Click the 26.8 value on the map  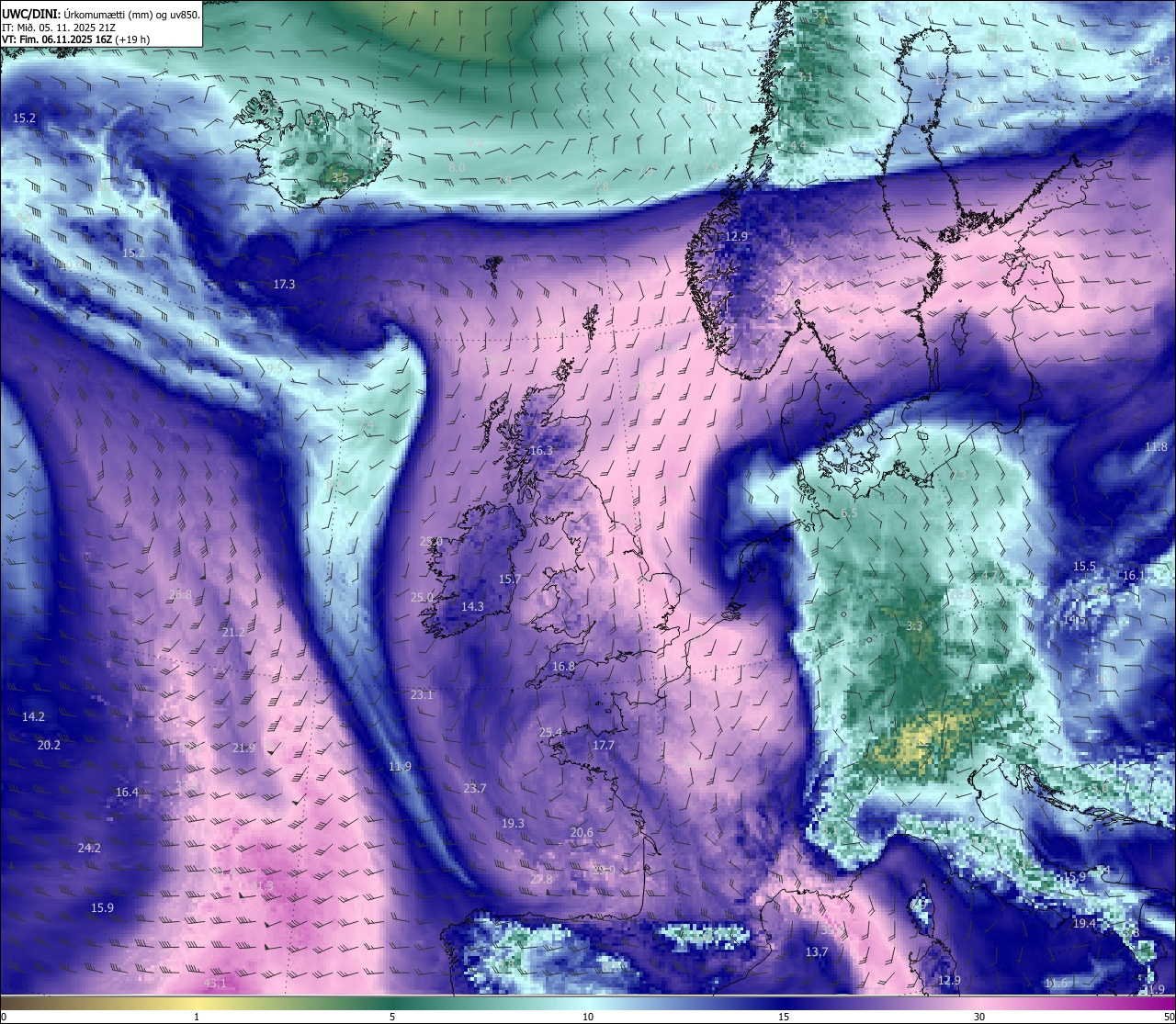(x=180, y=595)
